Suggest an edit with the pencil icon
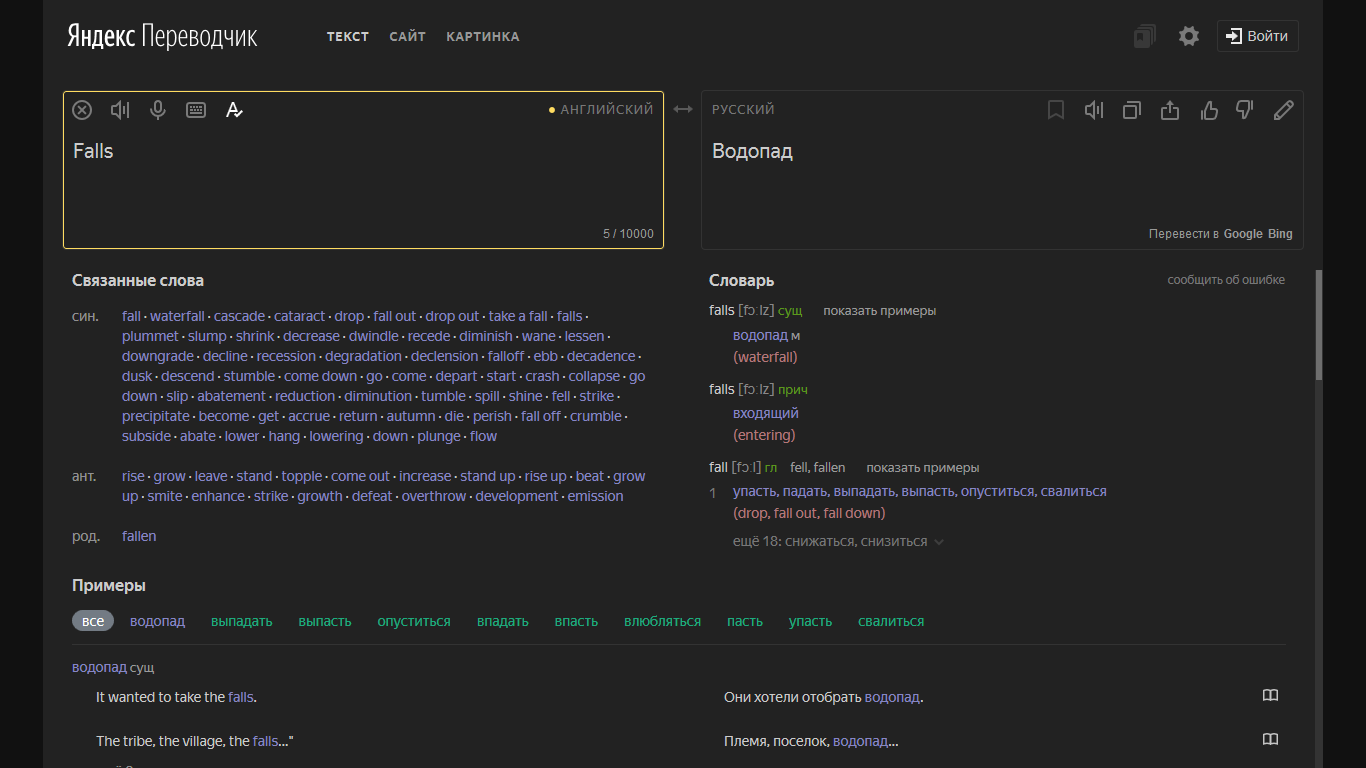The image size is (1366, 768). point(1283,110)
